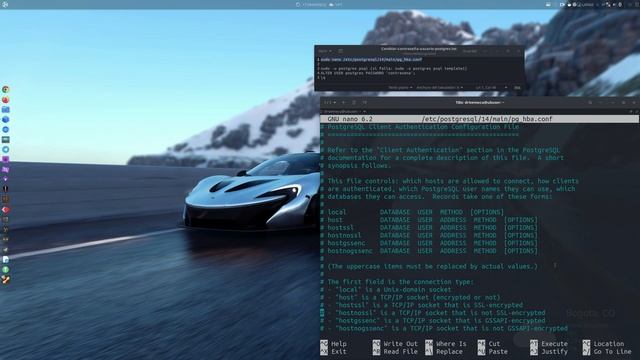Click the 'synopsis follows.' comment line

356,166
